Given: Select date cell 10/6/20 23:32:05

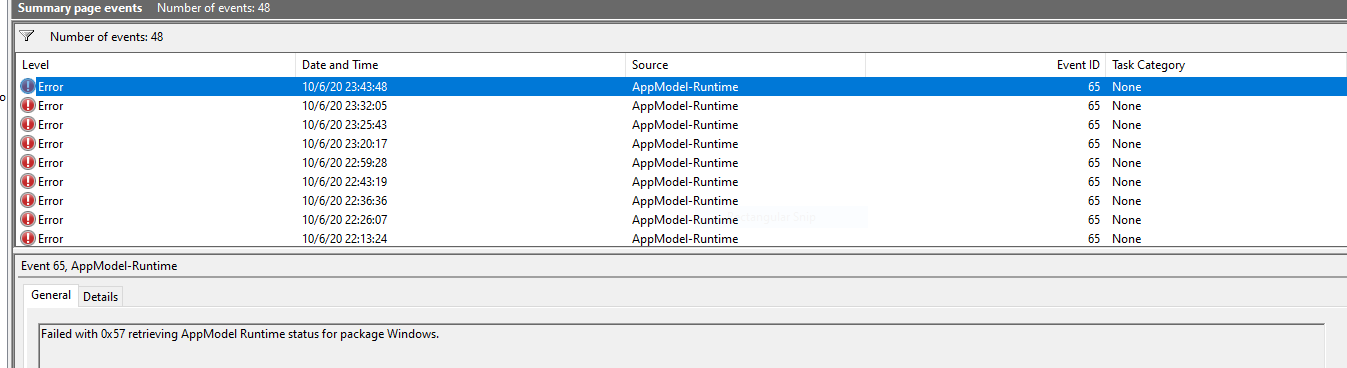Looking at the screenshot, I should coord(344,106).
